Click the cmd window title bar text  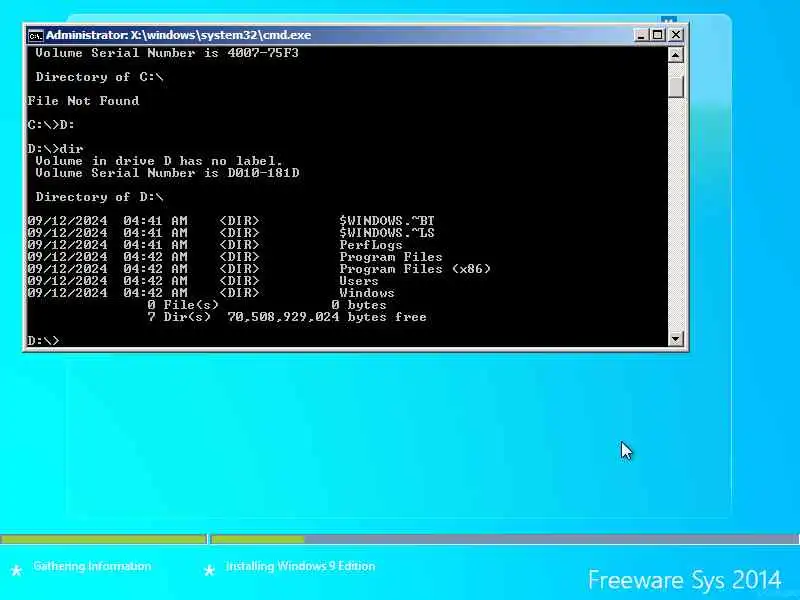click(179, 35)
